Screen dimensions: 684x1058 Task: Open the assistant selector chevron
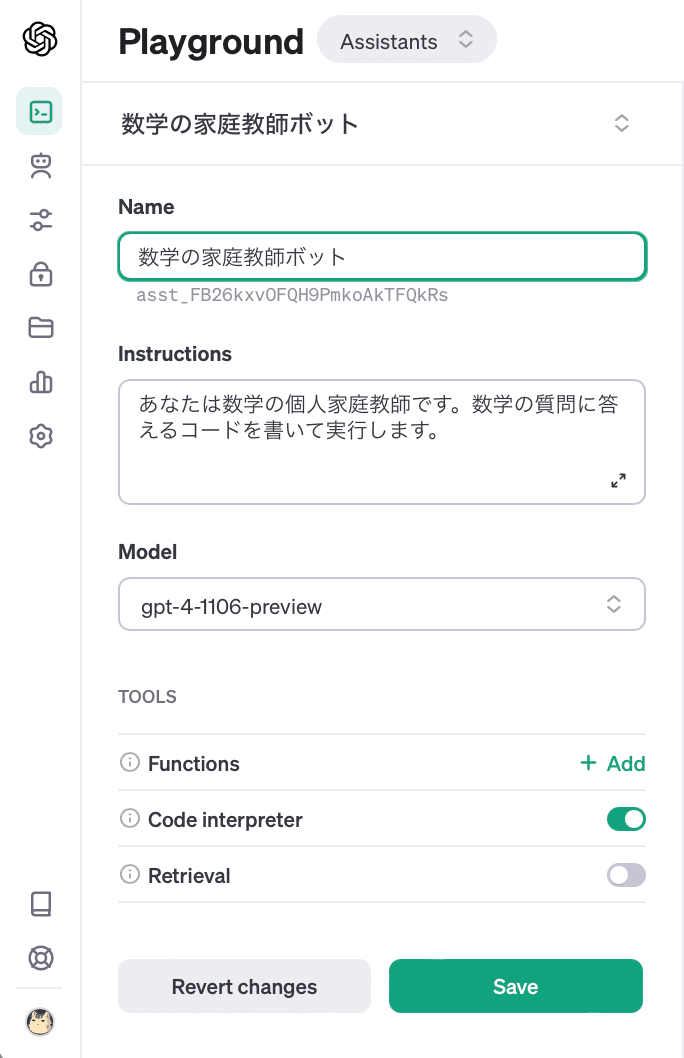coord(621,123)
